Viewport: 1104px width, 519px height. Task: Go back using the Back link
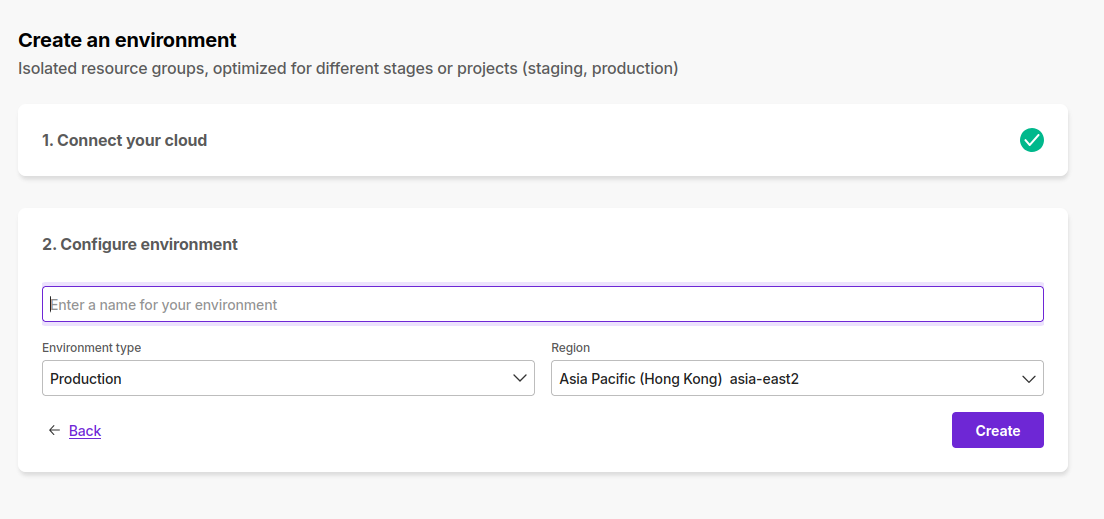[x=85, y=430]
